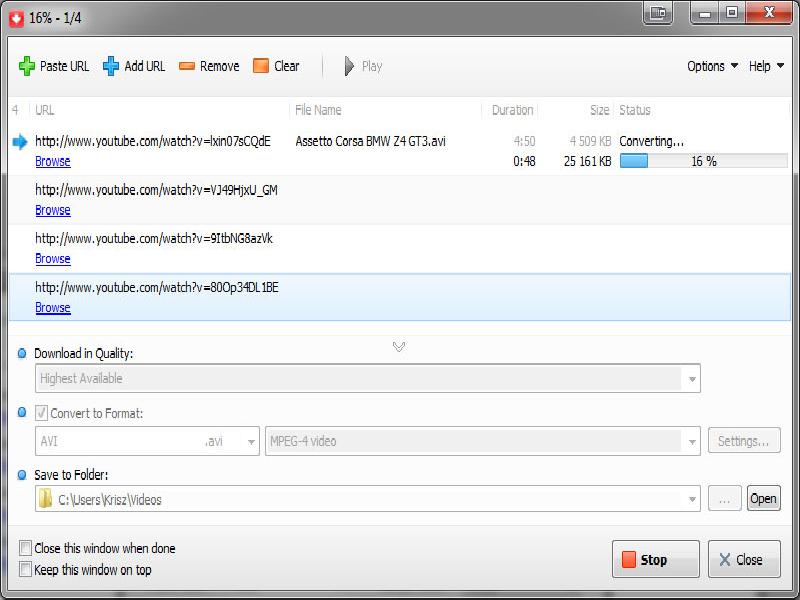Image resolution: width=800 pixels, height=600 pixels.
Task: Click the Open folder button
Action: (x=764, y=498)
